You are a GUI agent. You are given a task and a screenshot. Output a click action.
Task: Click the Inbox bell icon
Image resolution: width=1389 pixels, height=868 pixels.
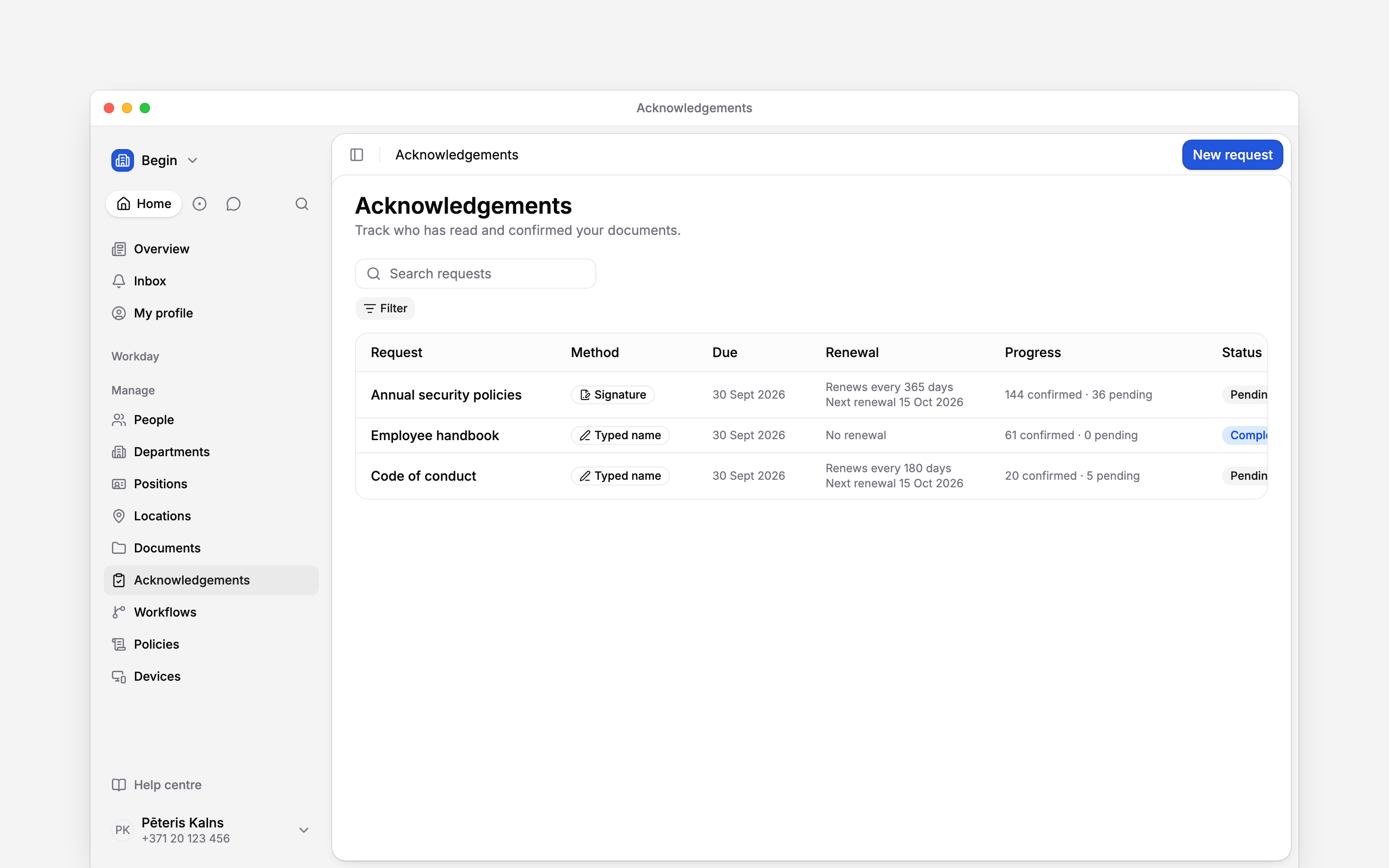pos(119,281)
